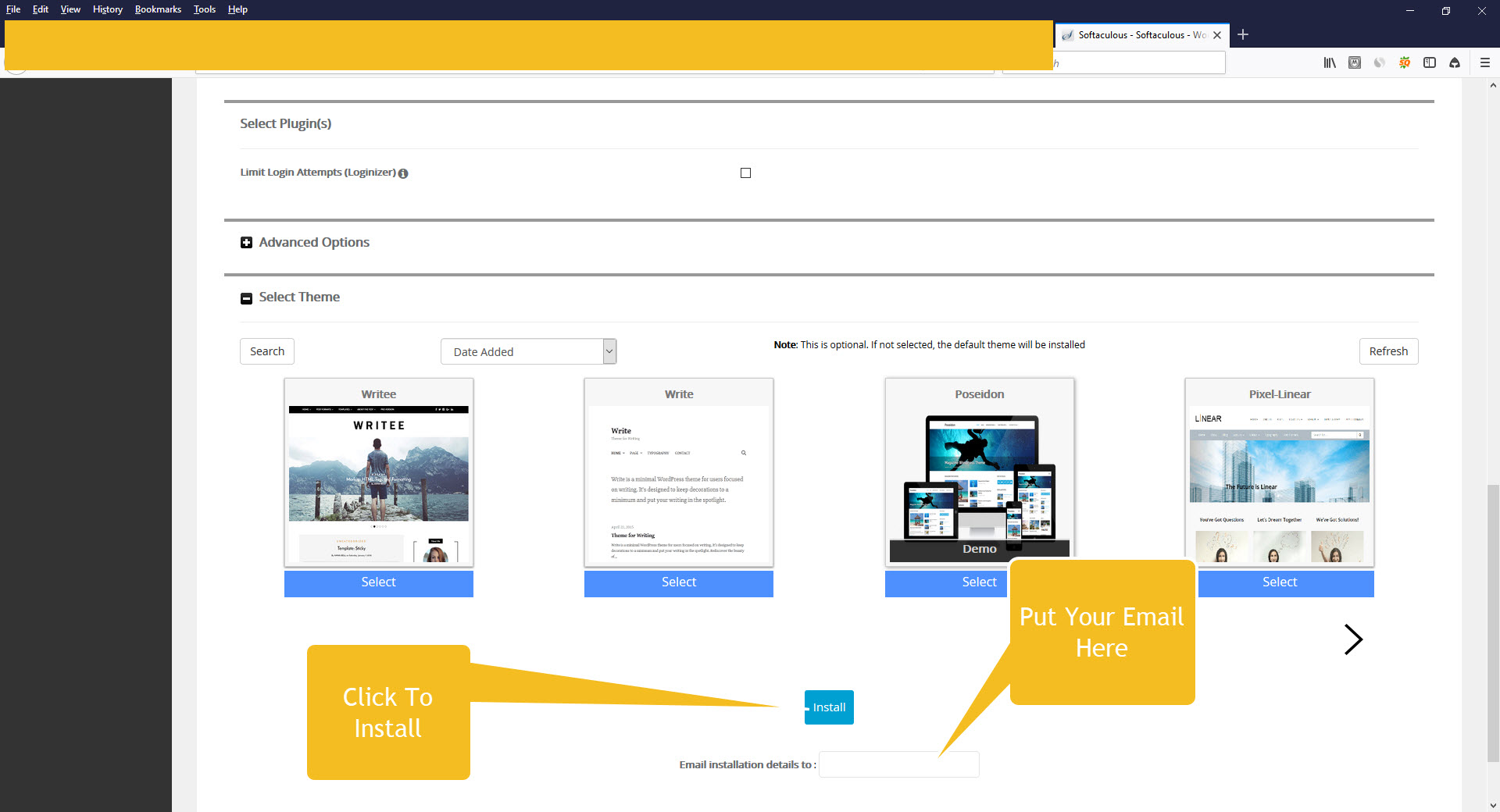Click the Install button
Viewport: 1500px width, 812px height.
point(829,707)
